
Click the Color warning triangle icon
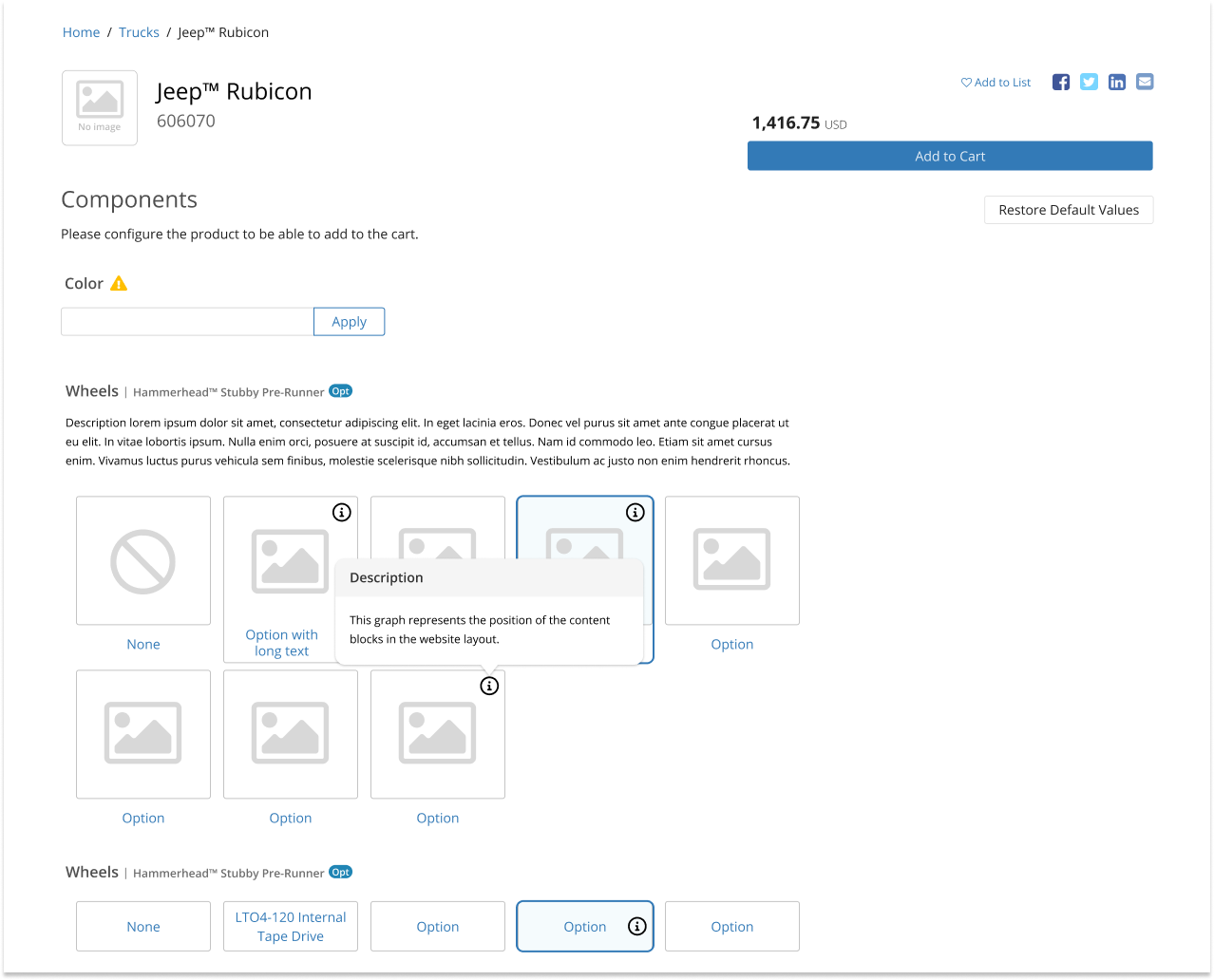(x=119, y=283)
